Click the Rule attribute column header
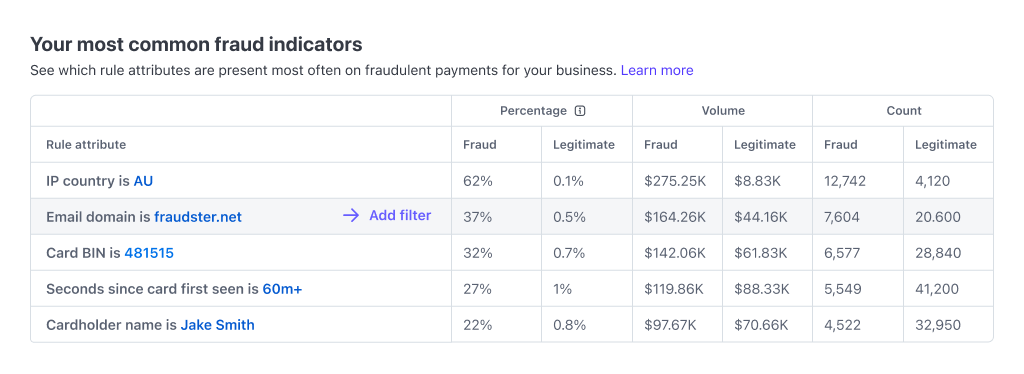 tap(86, 145)
